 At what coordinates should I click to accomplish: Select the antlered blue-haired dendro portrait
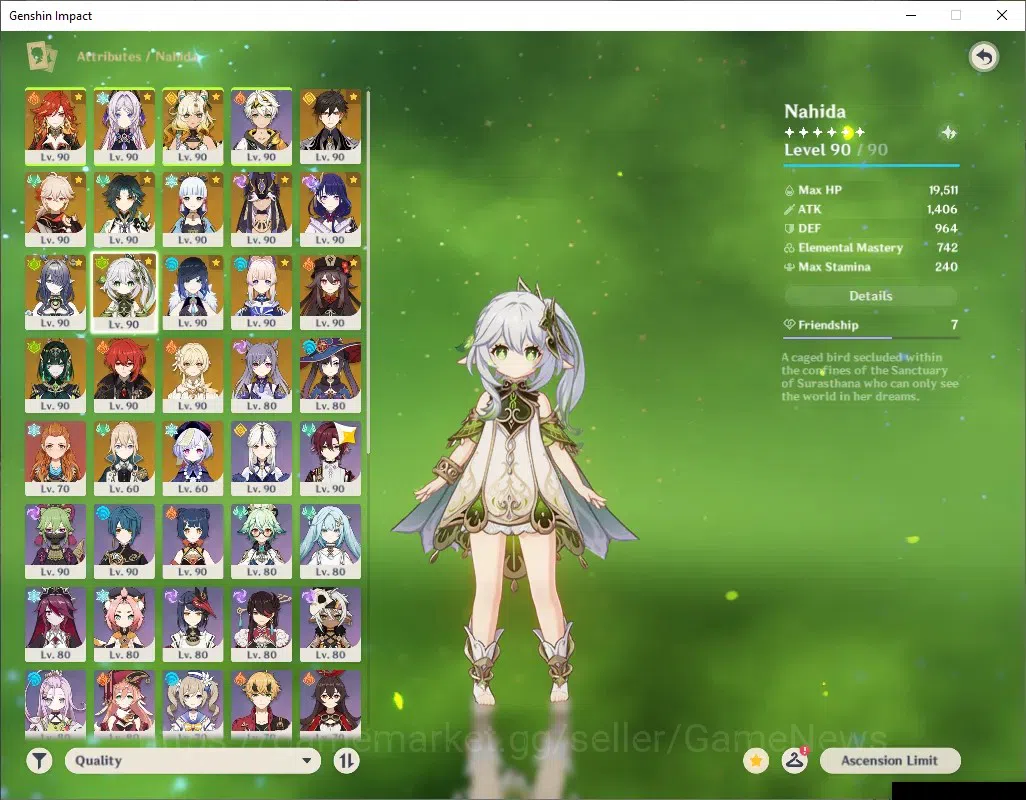click(56, 292)
